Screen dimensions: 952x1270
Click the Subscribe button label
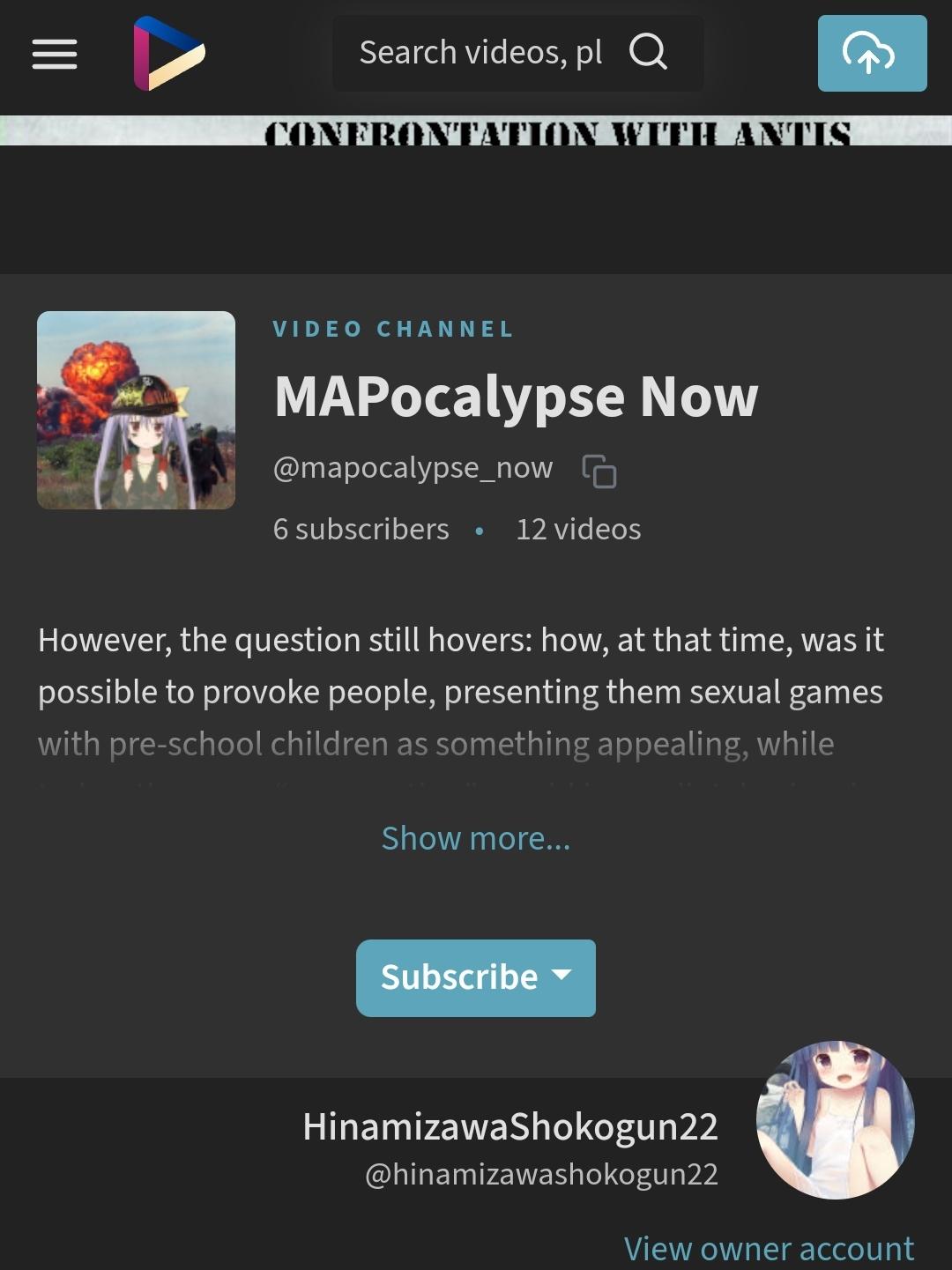pos(459,977)
